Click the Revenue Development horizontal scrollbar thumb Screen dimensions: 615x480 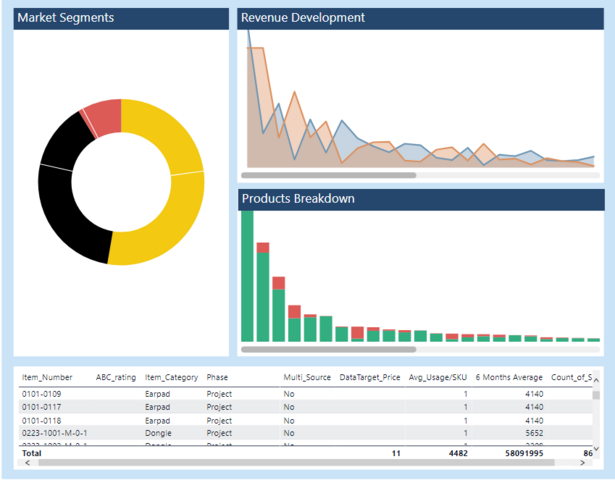[x=330, y=175]
